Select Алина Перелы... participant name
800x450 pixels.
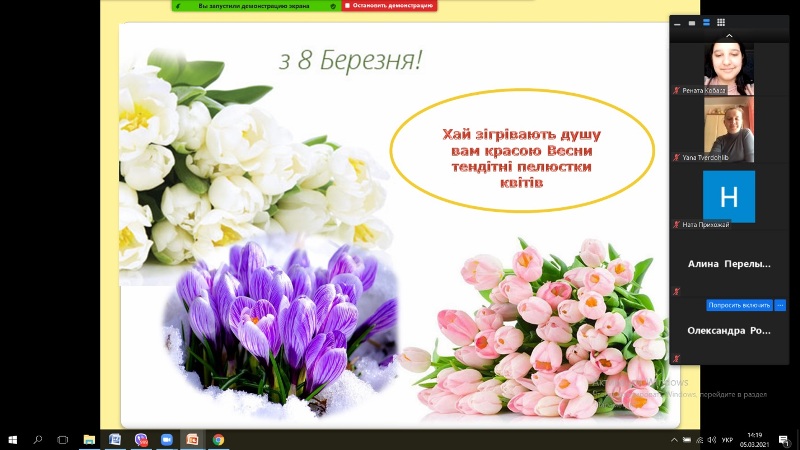pyautogui.click(x=729, y=264)
